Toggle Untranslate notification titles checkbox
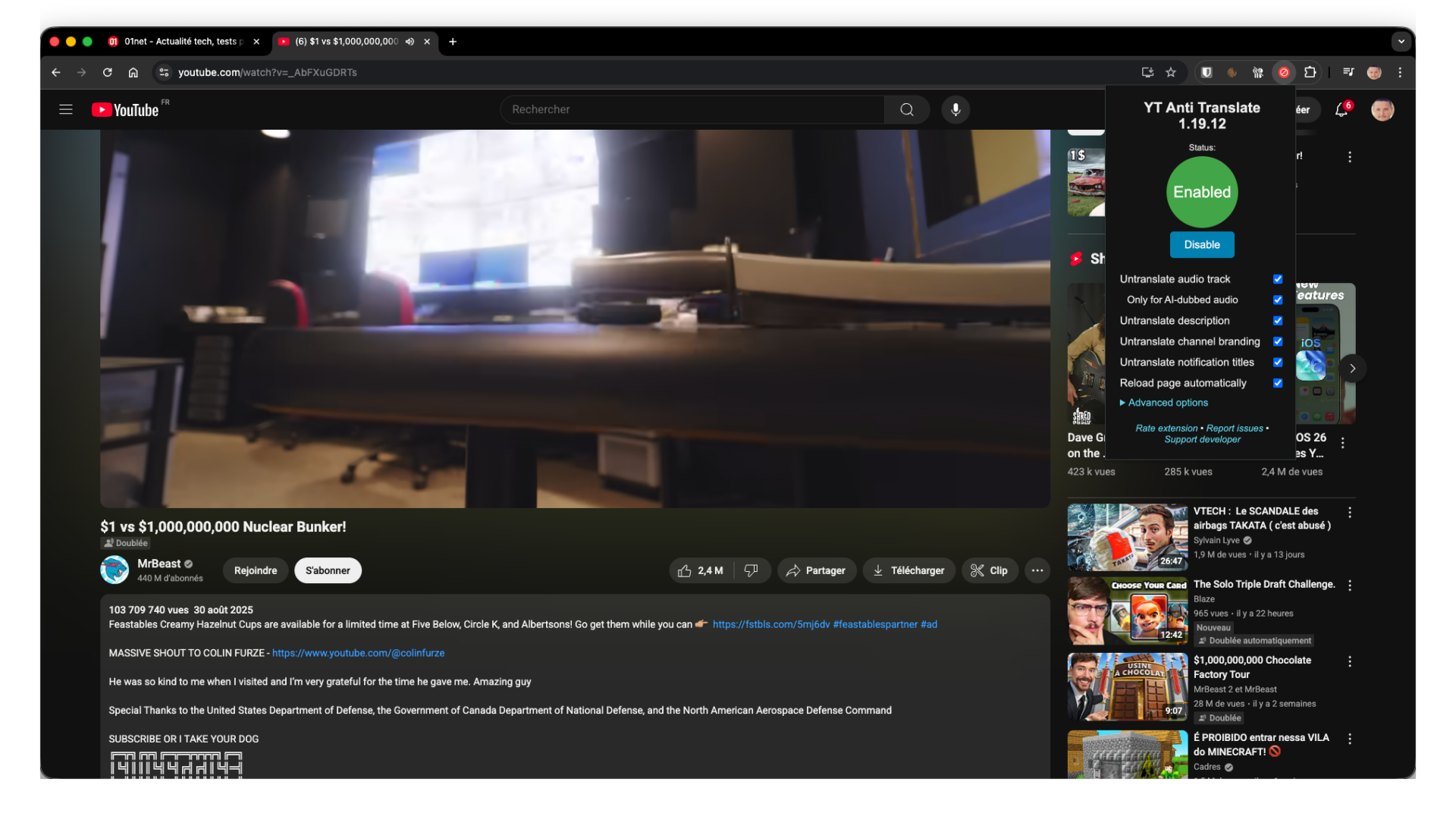 1278,363
